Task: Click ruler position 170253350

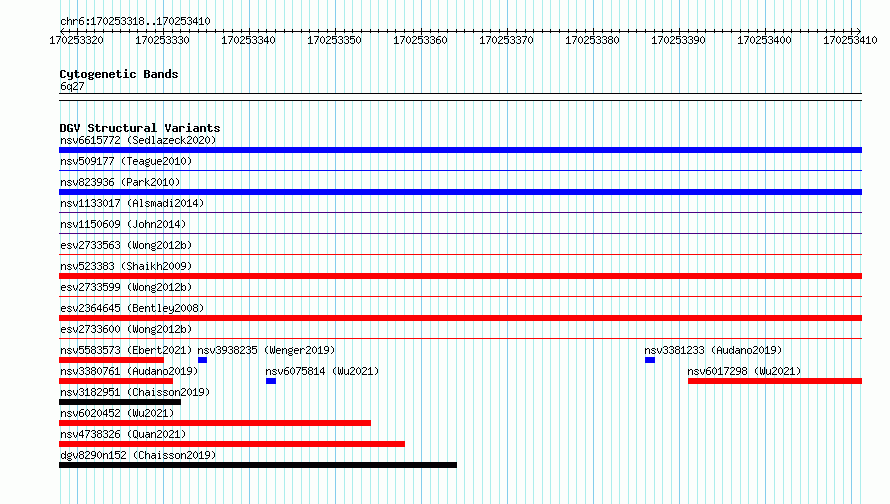Action: [x=334, y=40]
